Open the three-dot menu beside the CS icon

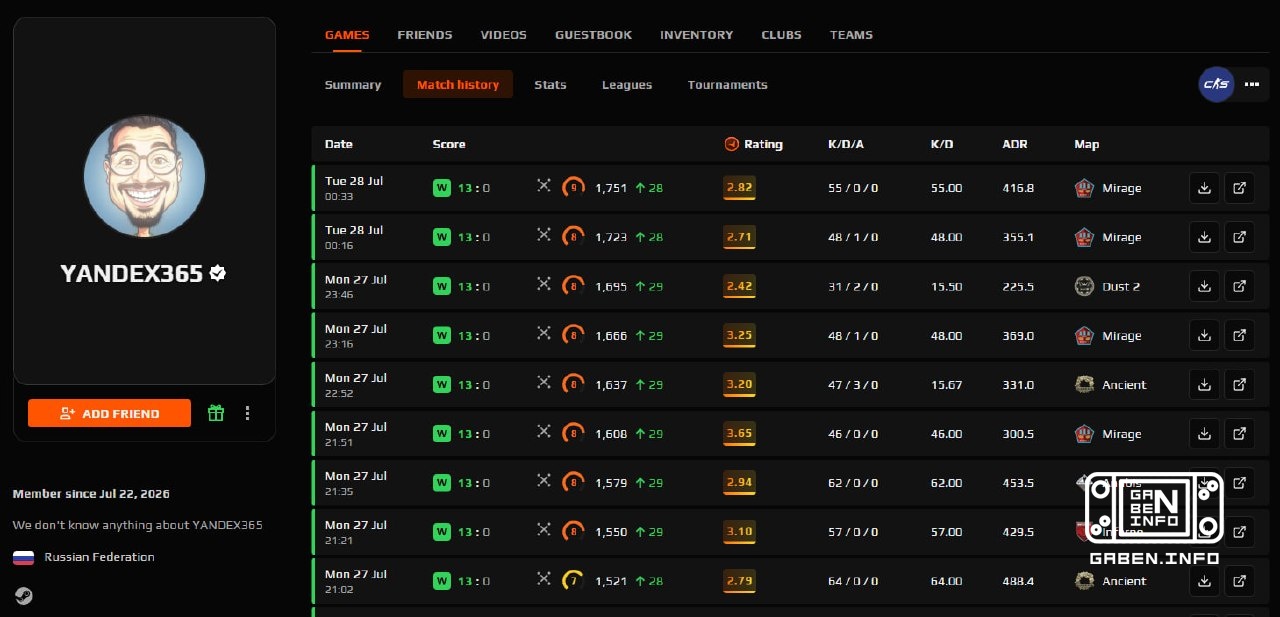click(x=1252, y=85)
